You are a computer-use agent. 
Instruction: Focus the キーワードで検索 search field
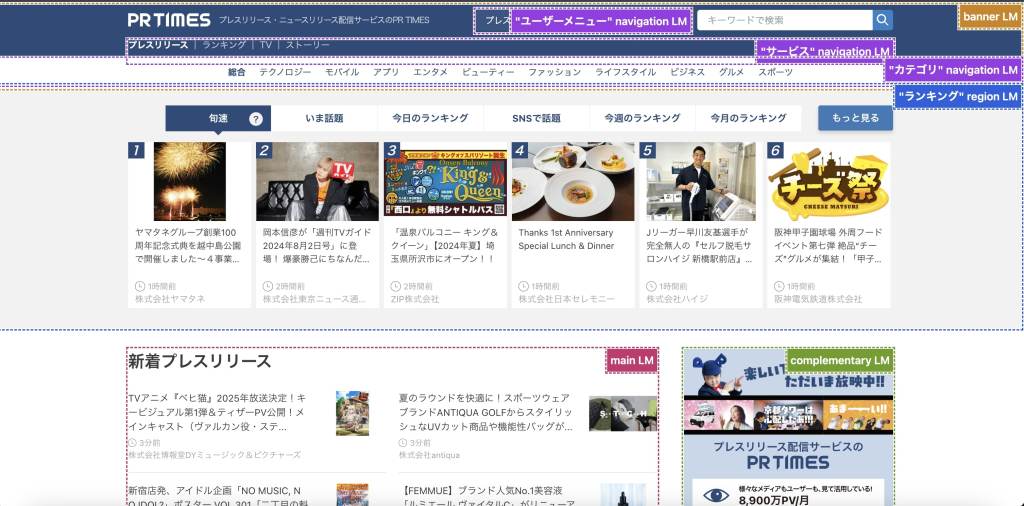tap(785, 20)
